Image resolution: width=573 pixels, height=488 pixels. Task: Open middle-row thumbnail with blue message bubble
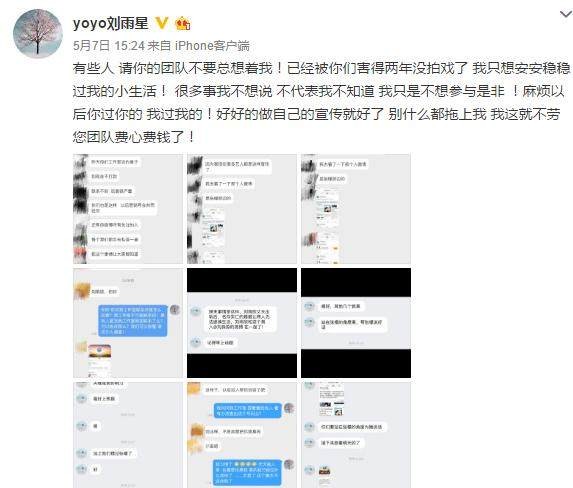tap(128, 323)
